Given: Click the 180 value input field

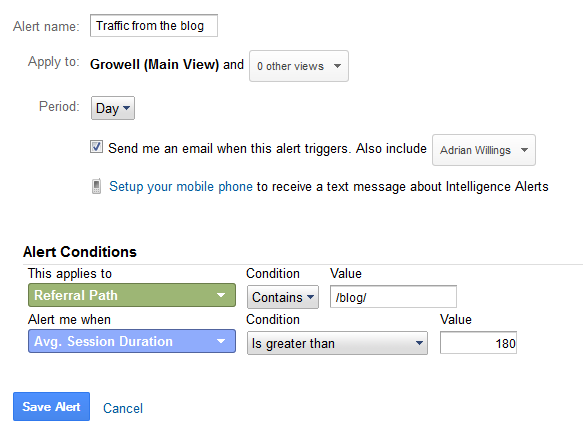Looking at the screenshot, I should pos(478,343).
